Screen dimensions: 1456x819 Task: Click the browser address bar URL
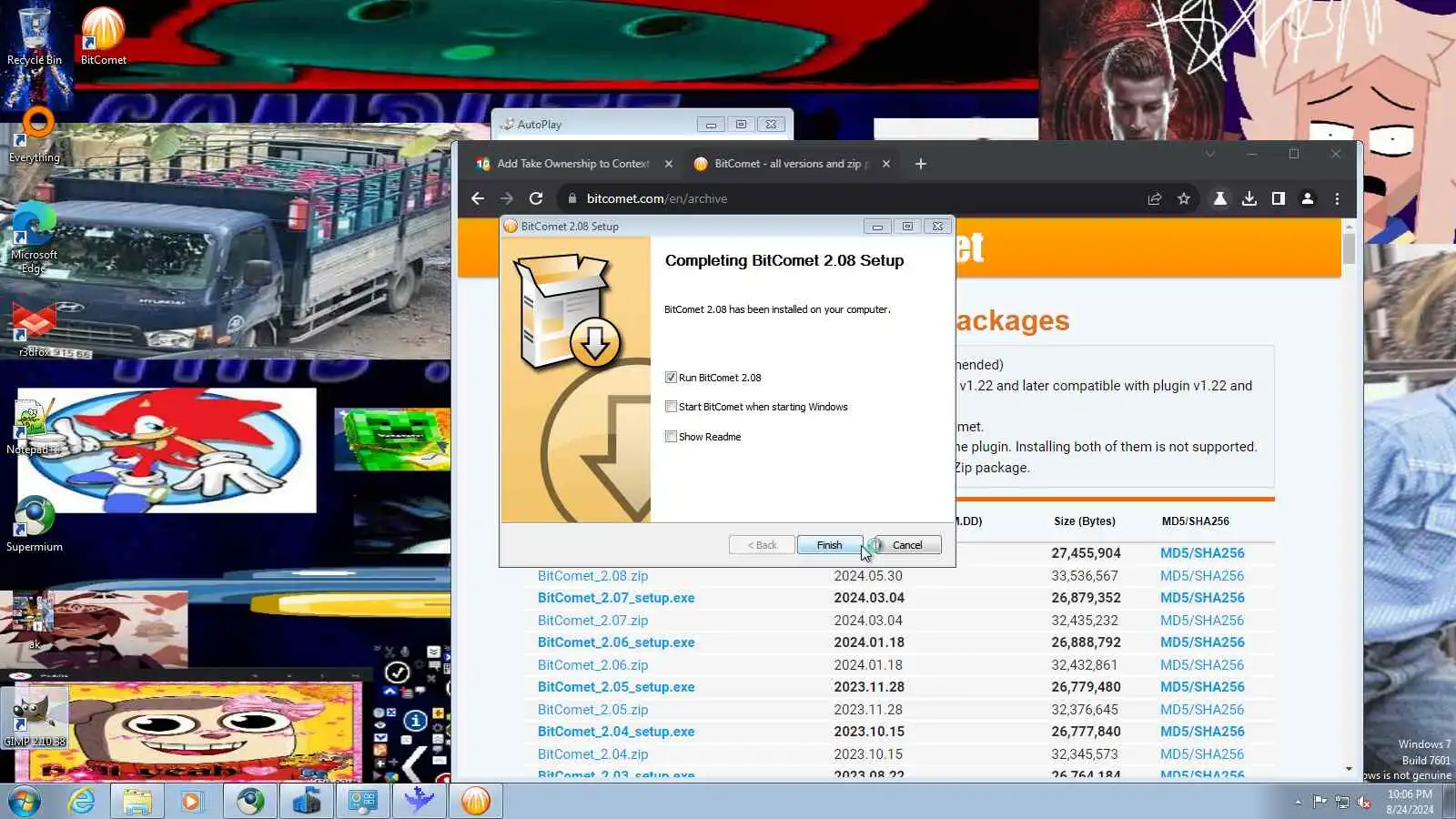click(x=657, y=198)
